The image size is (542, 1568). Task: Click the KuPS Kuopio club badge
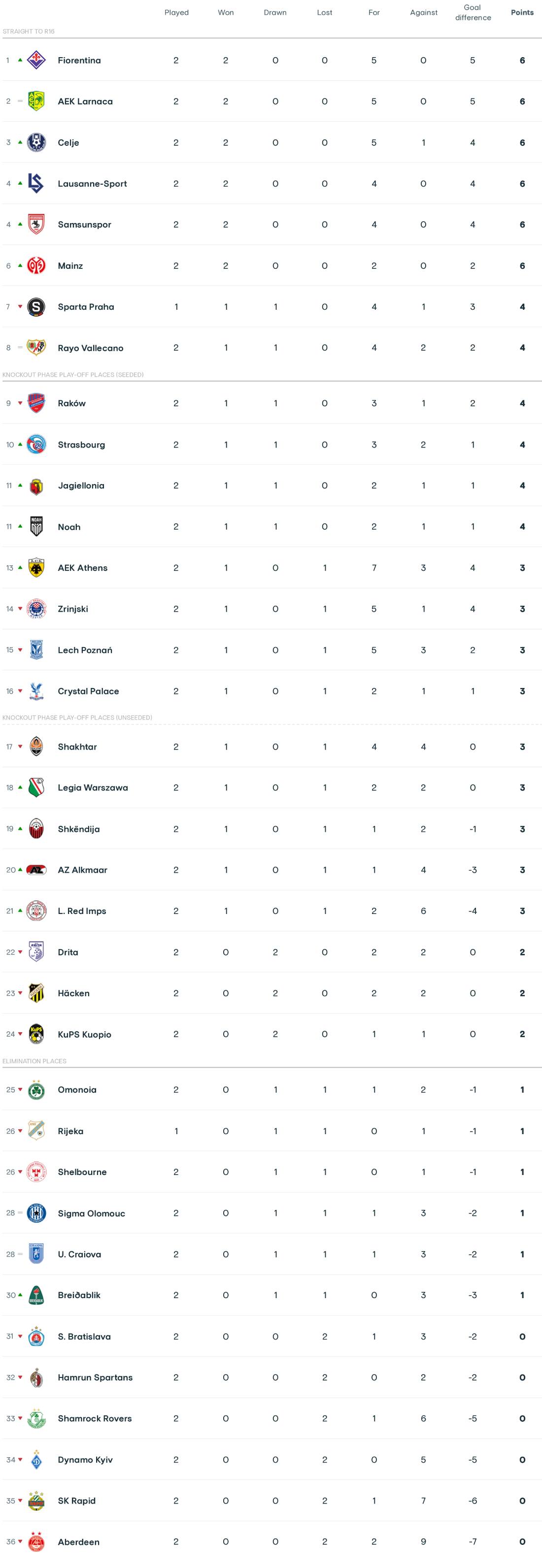click(x=36, y=1034)
